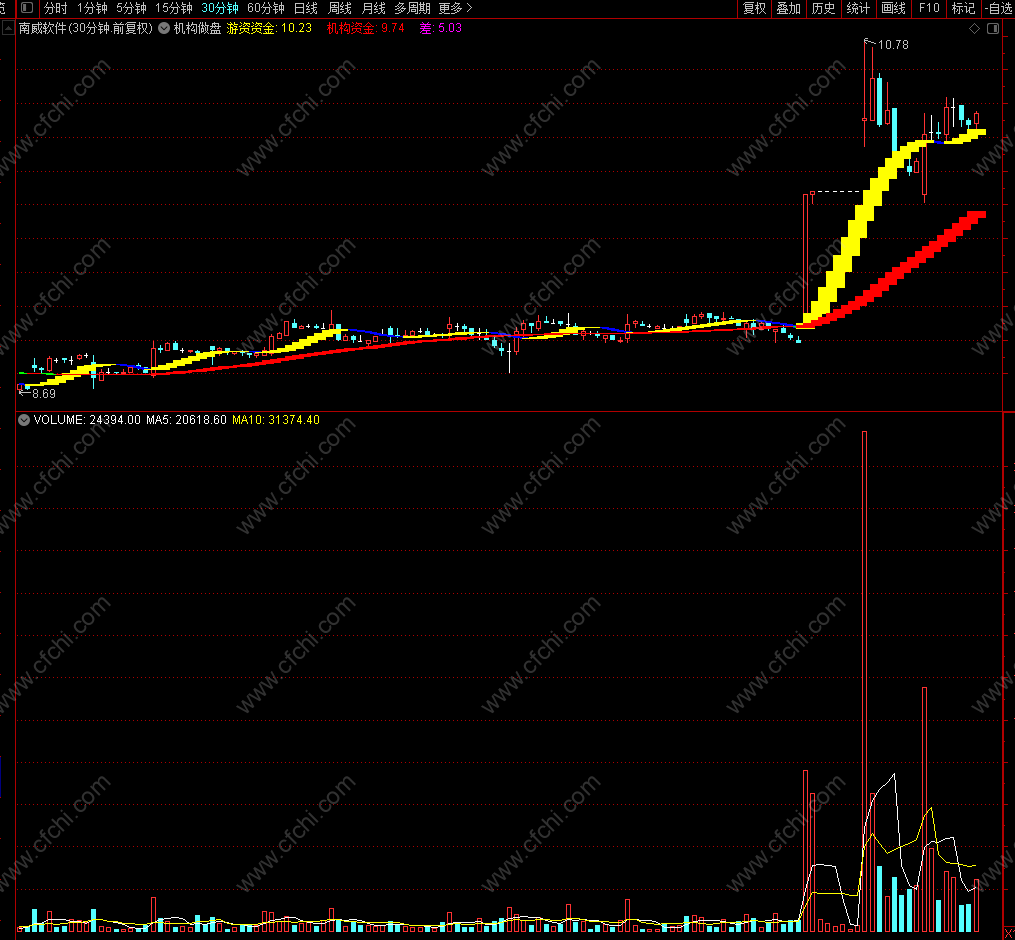Activate the 画线 drawing tools
The height and width of the screenshot is (940, 1015).
(893, 8)
